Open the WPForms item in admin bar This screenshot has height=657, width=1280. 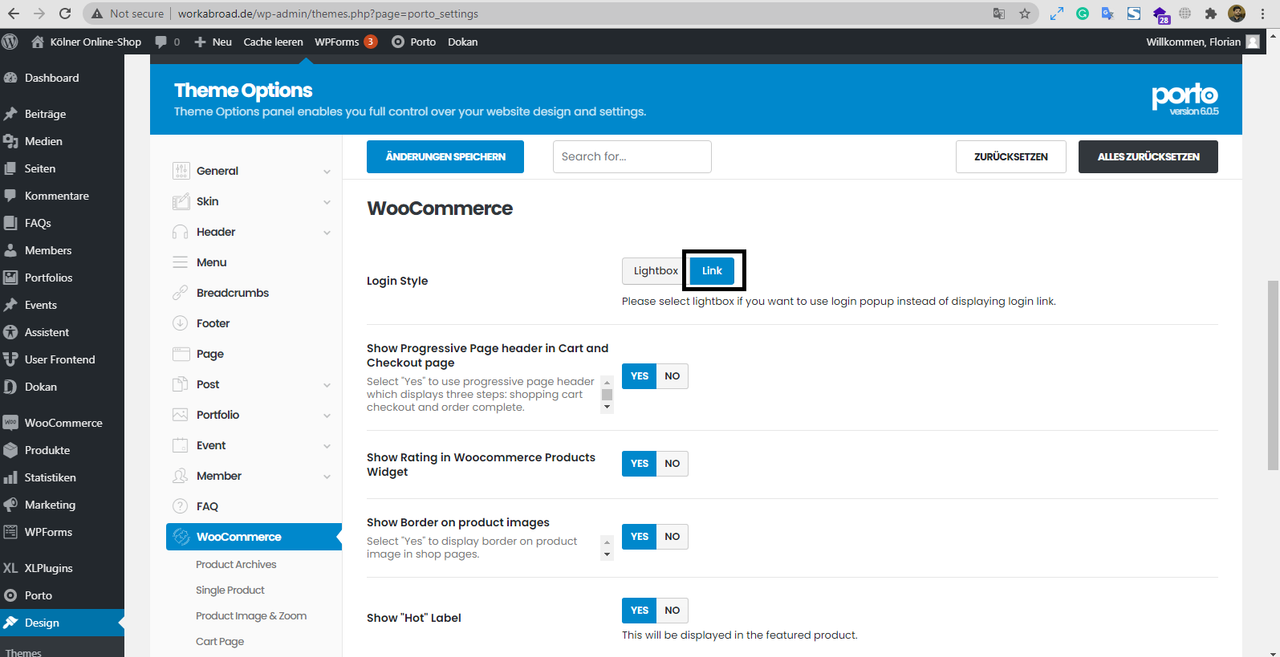pyautogui.click(x=346, y=42)
